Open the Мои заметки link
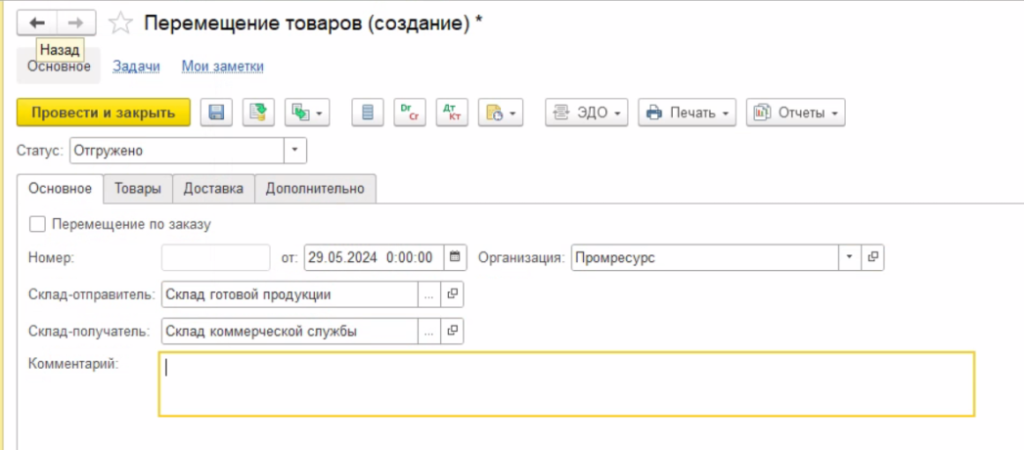 pos(222,67)
